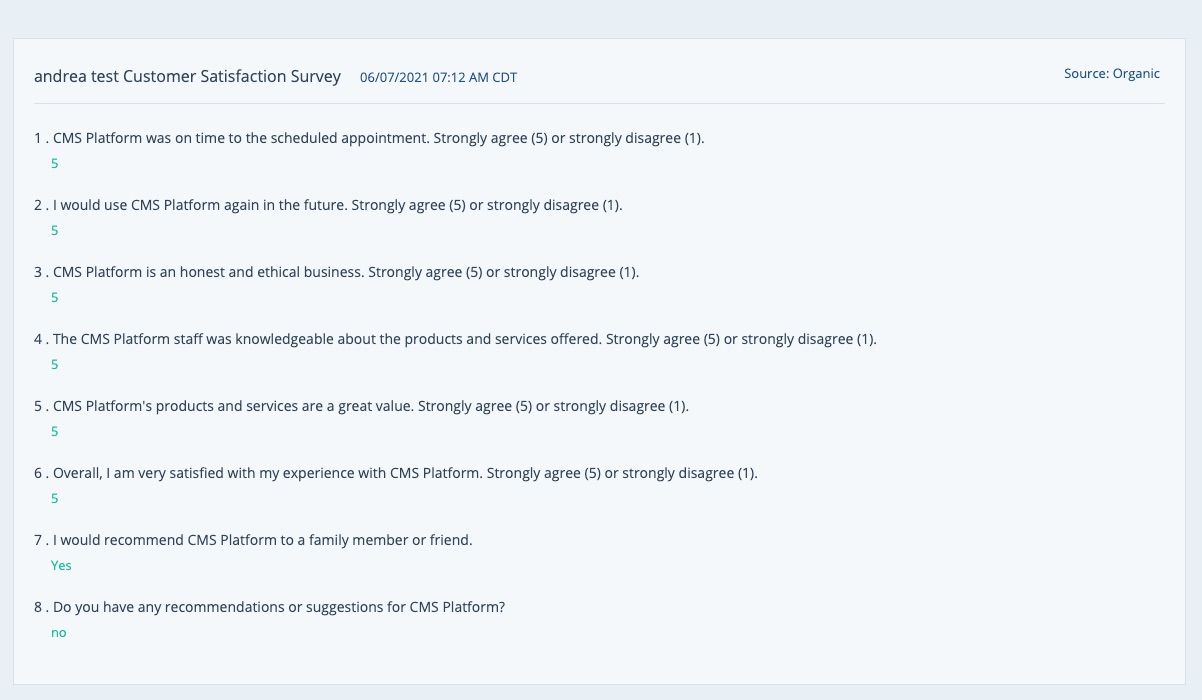Click the answer 5 under question 2

coord(55,230)
